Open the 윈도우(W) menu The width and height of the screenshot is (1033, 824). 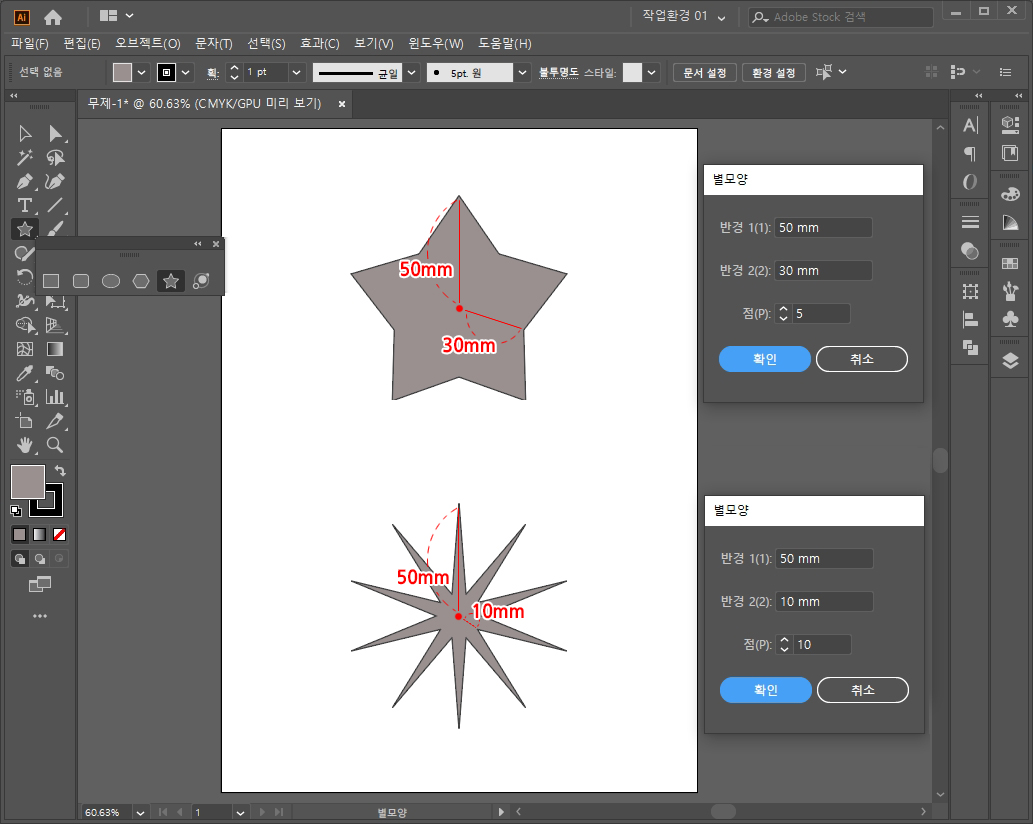coord(435,43)
